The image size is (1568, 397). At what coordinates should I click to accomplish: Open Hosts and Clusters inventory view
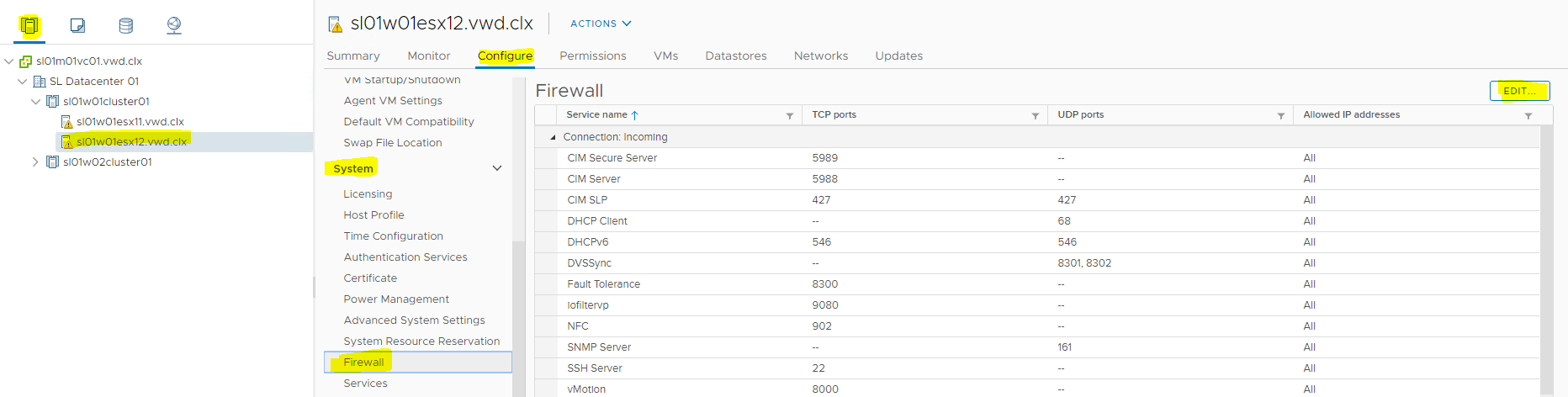(x=29, y=25)
